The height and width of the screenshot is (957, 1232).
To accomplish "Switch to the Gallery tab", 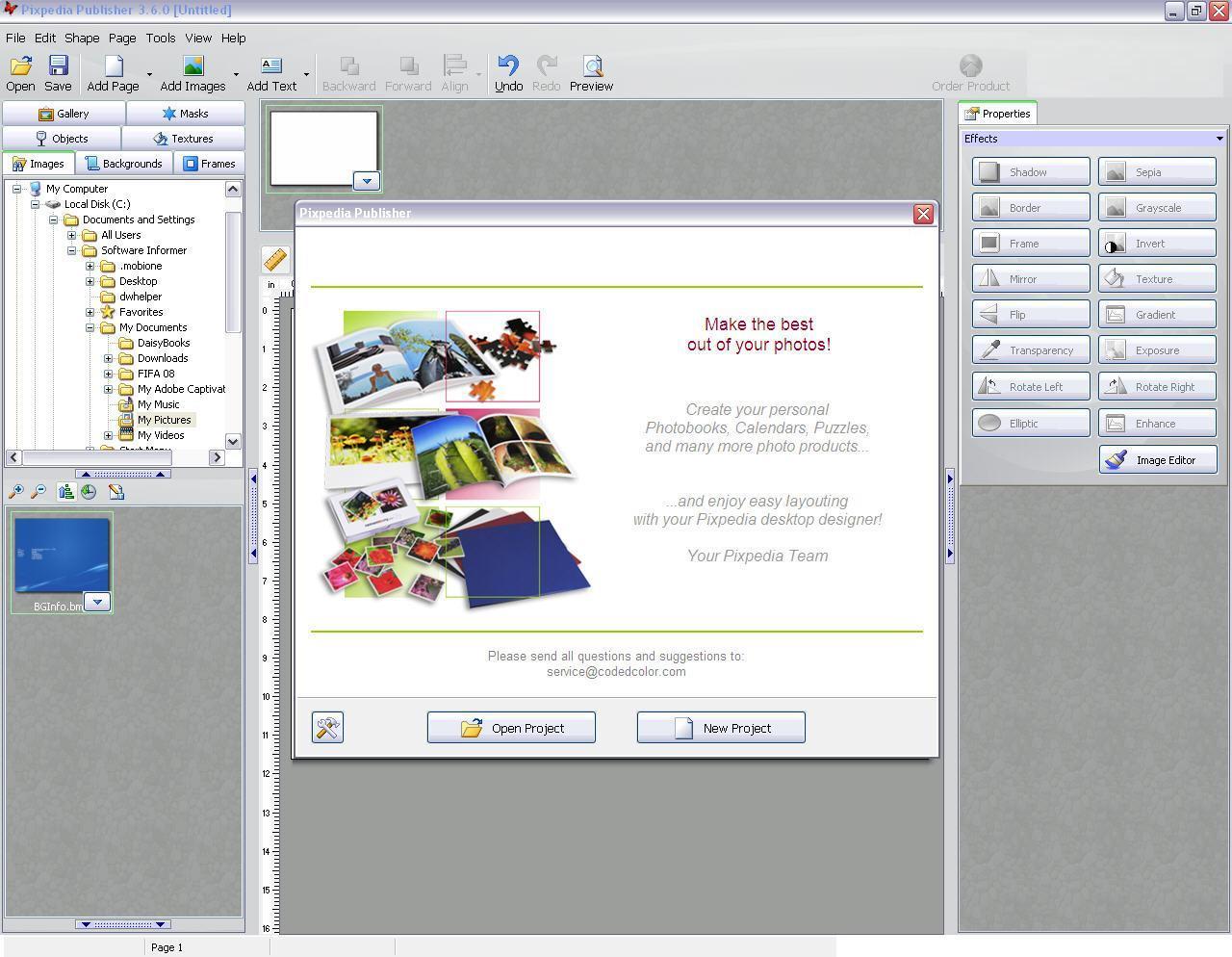I will (x=64, y=114).
